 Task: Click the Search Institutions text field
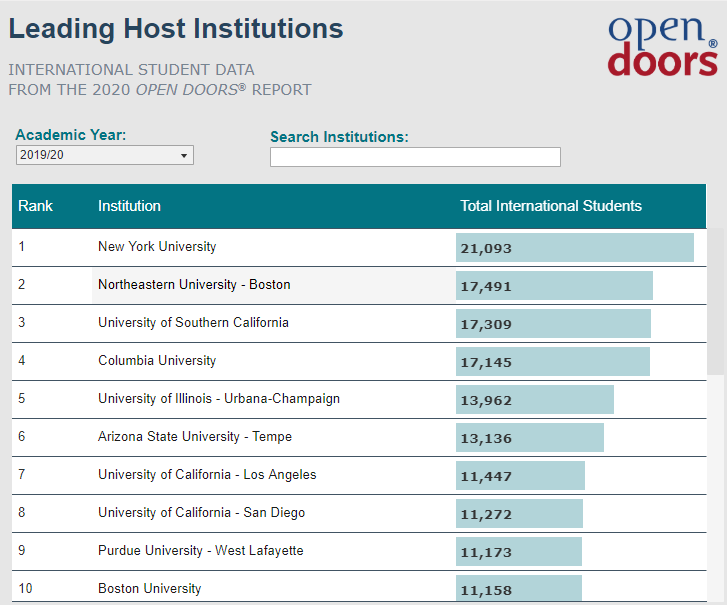415,157
